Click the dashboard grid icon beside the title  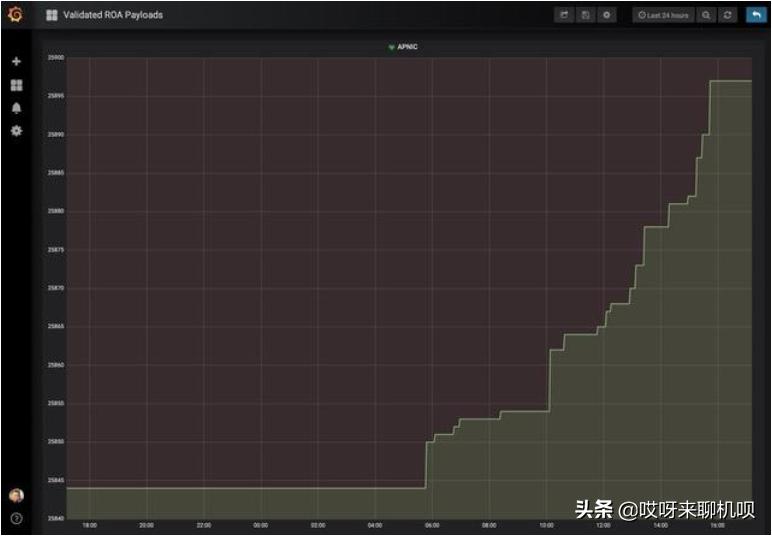[x=52, y=15]
